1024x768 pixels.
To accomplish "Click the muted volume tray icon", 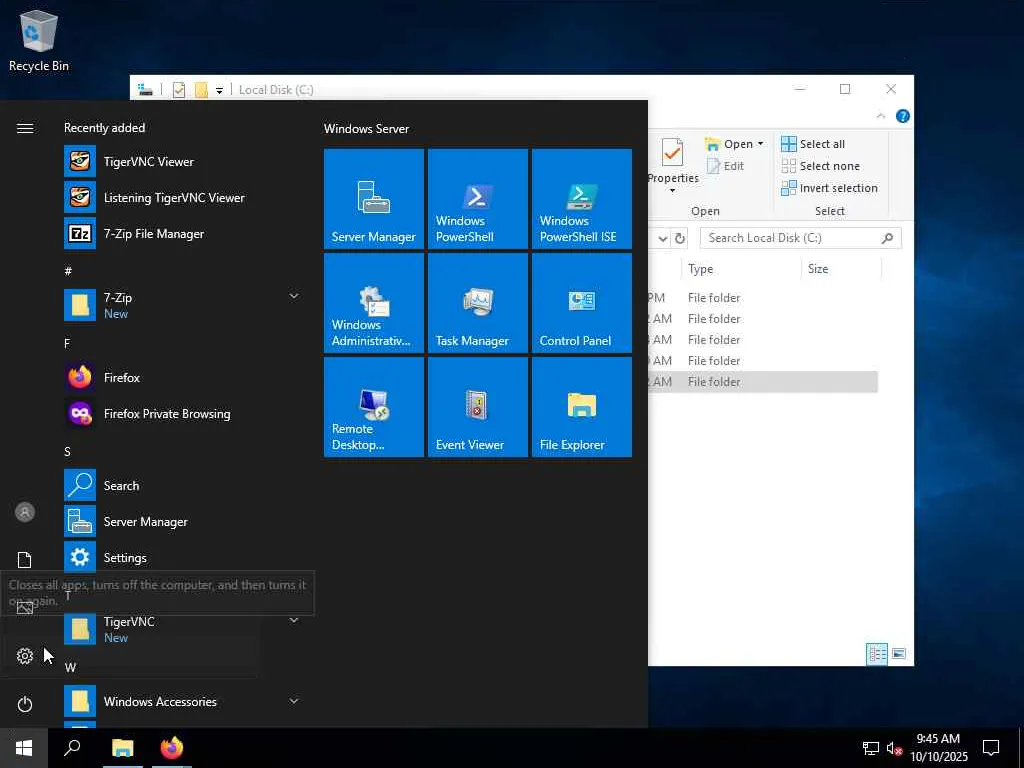I will (894, 748).
